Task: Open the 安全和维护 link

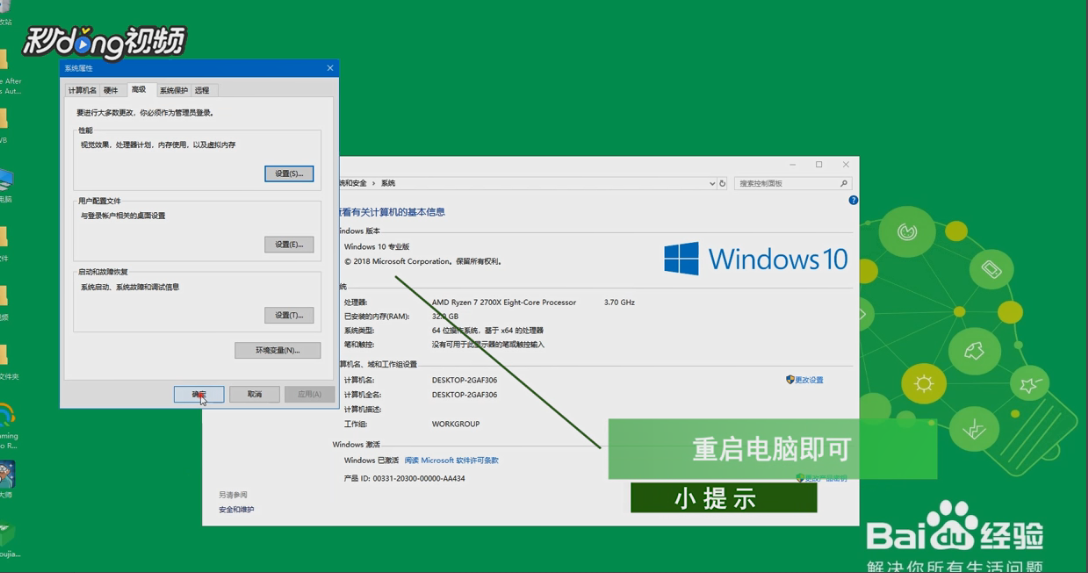Action: 237,510
